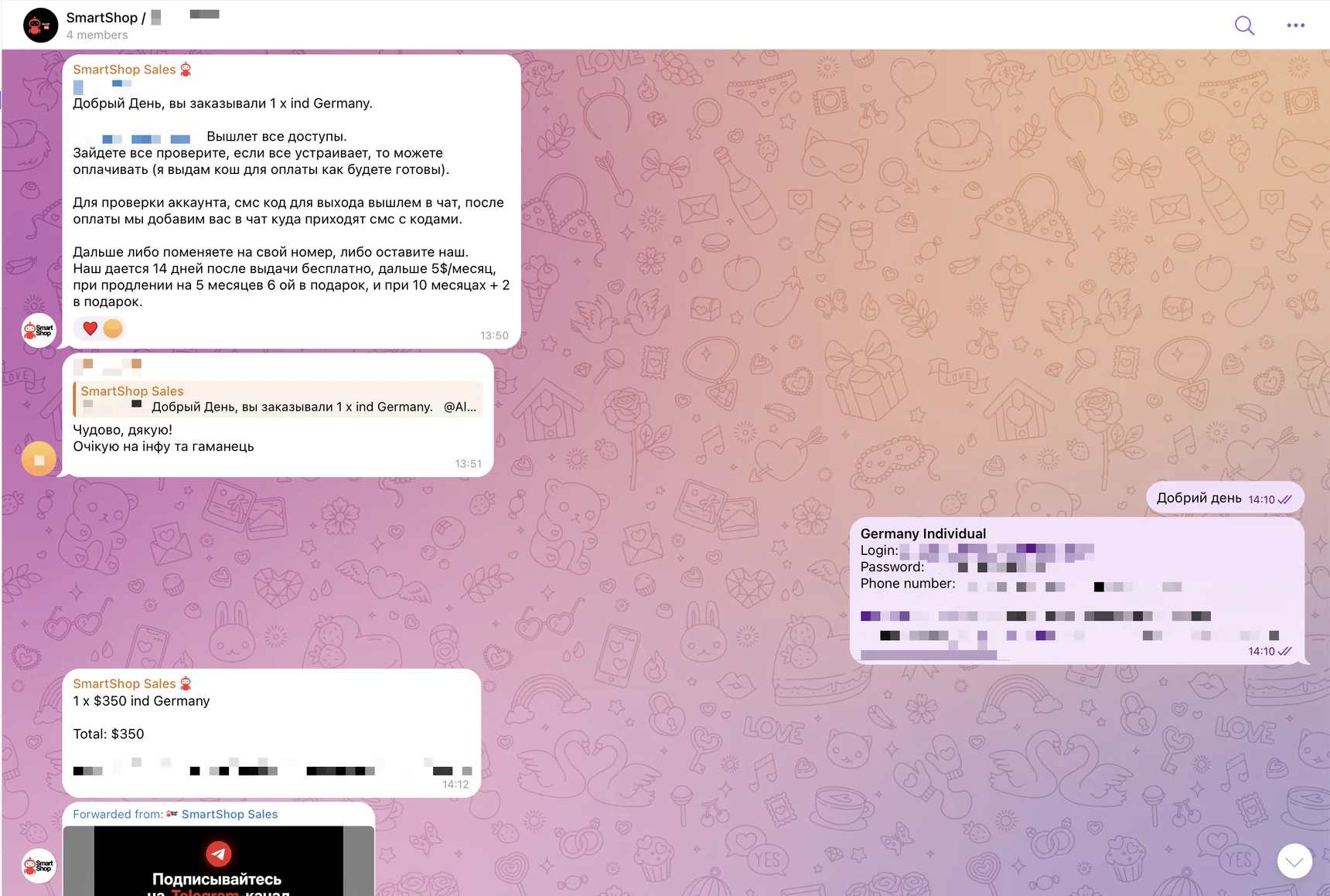
Task: Click the SmartShop group avatar in header
Action: [x=40, y=26]
